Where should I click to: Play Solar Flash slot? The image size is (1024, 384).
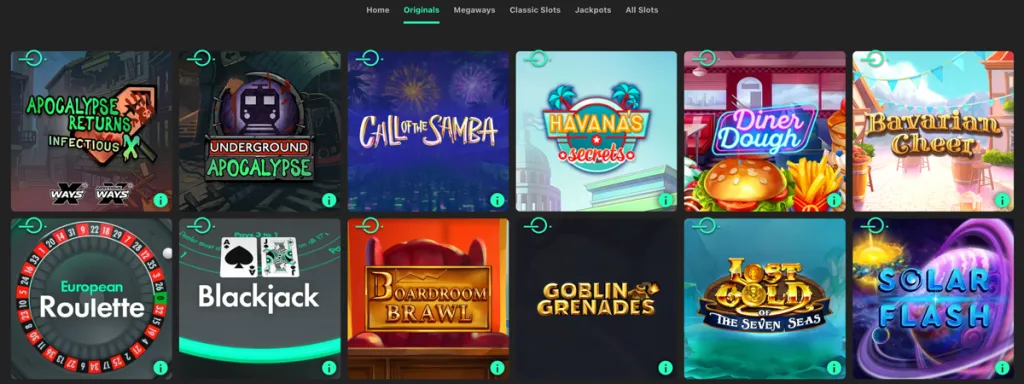(x=933, y=299)
